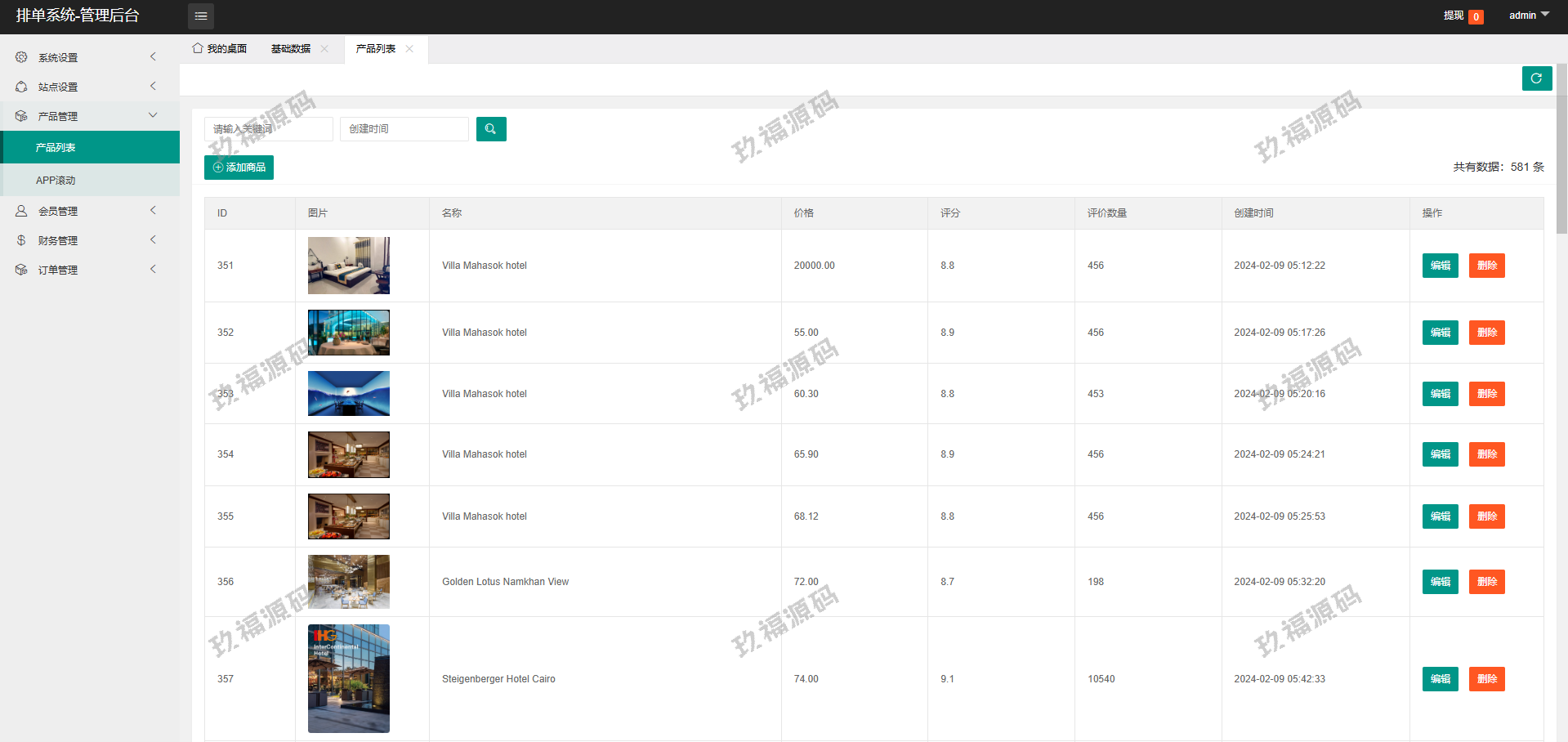Close the 基础数据 tab

point(324,49)
